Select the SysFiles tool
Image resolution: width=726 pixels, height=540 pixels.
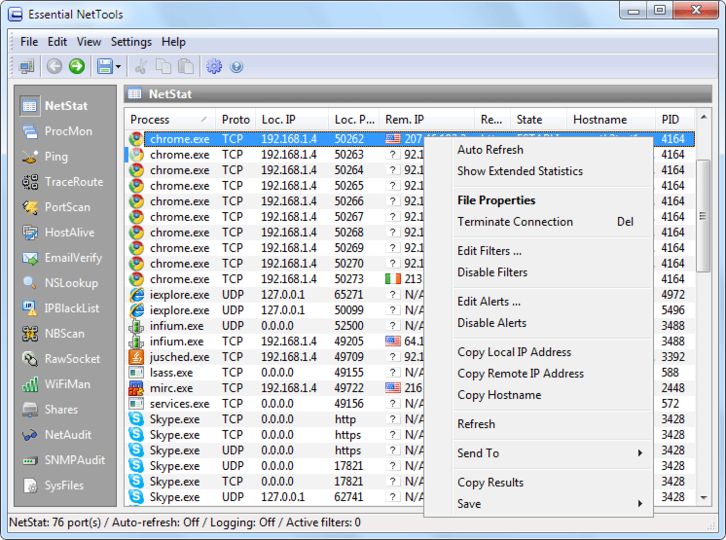pos(53,485)
